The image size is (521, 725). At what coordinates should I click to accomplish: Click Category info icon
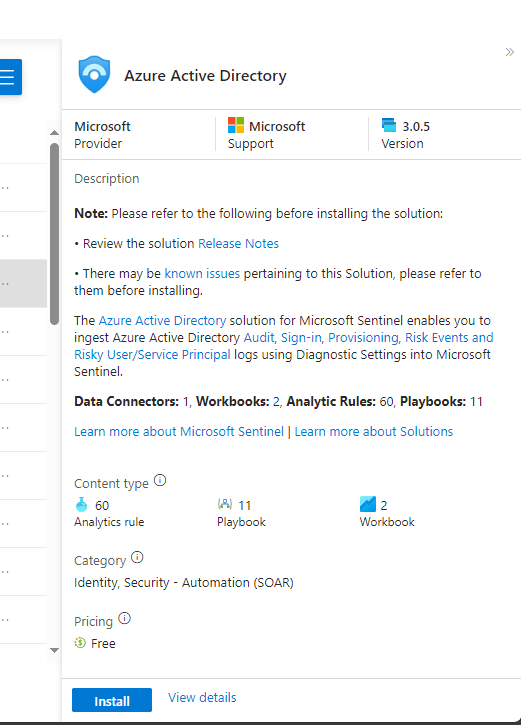click(x=137, y=557)
